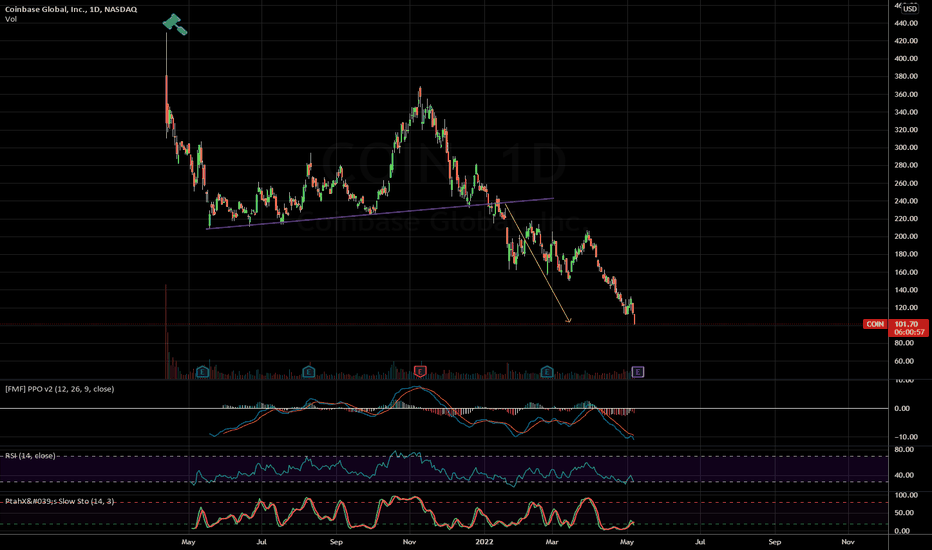Click the Coinbase Global, Inc., 1D, NASDAQ title
Screen dimensions: 932x550
71,10
